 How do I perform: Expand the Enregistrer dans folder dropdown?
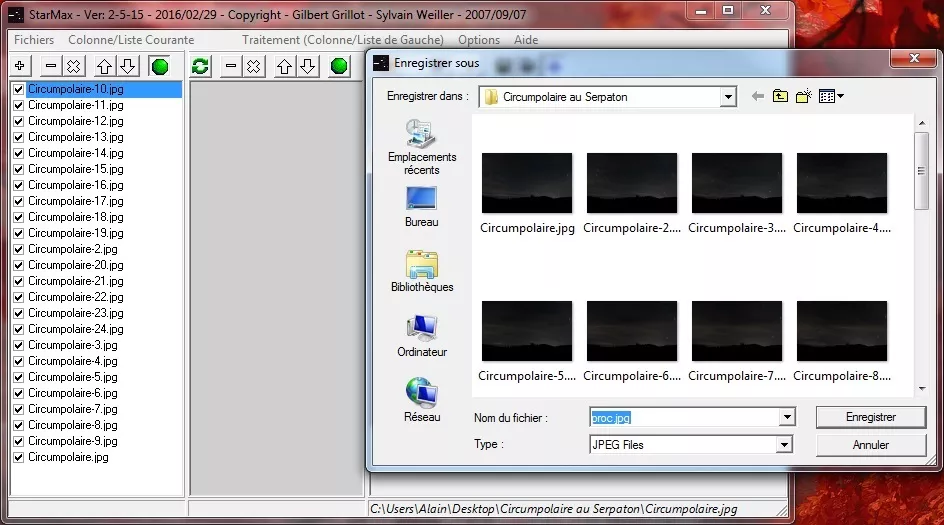tap(727, 97)
